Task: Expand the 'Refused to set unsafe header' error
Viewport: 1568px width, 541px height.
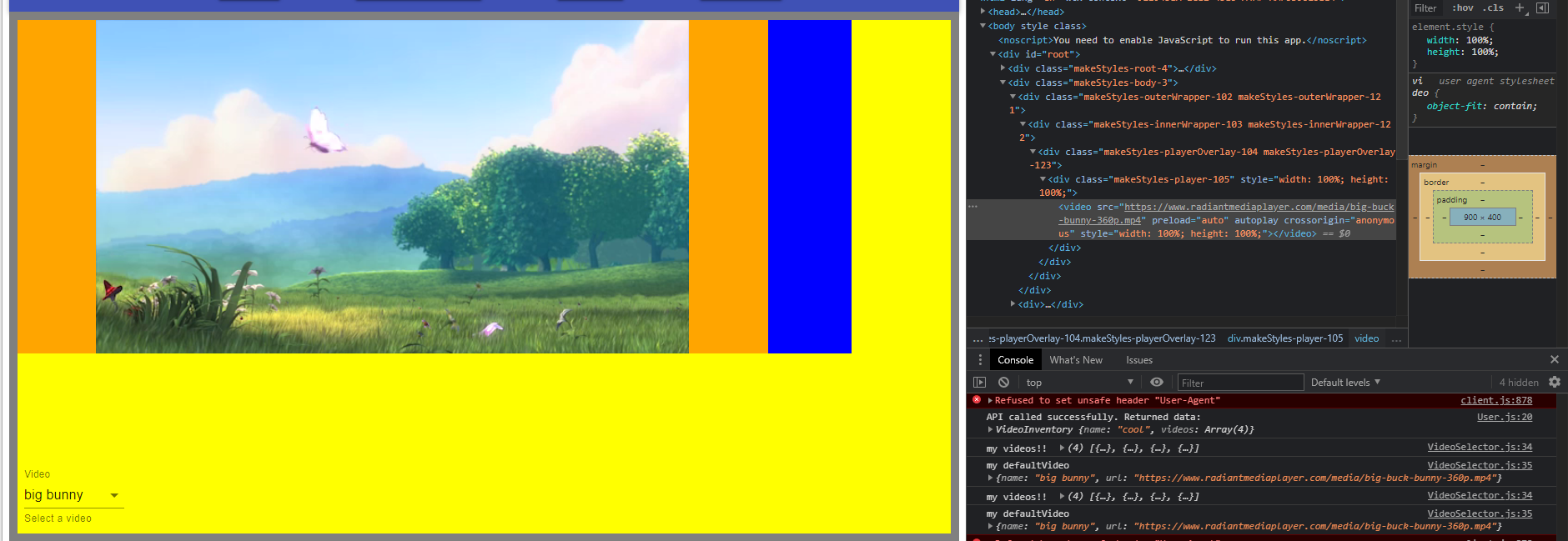Action: pyautogui.click(x=990, y=400)
